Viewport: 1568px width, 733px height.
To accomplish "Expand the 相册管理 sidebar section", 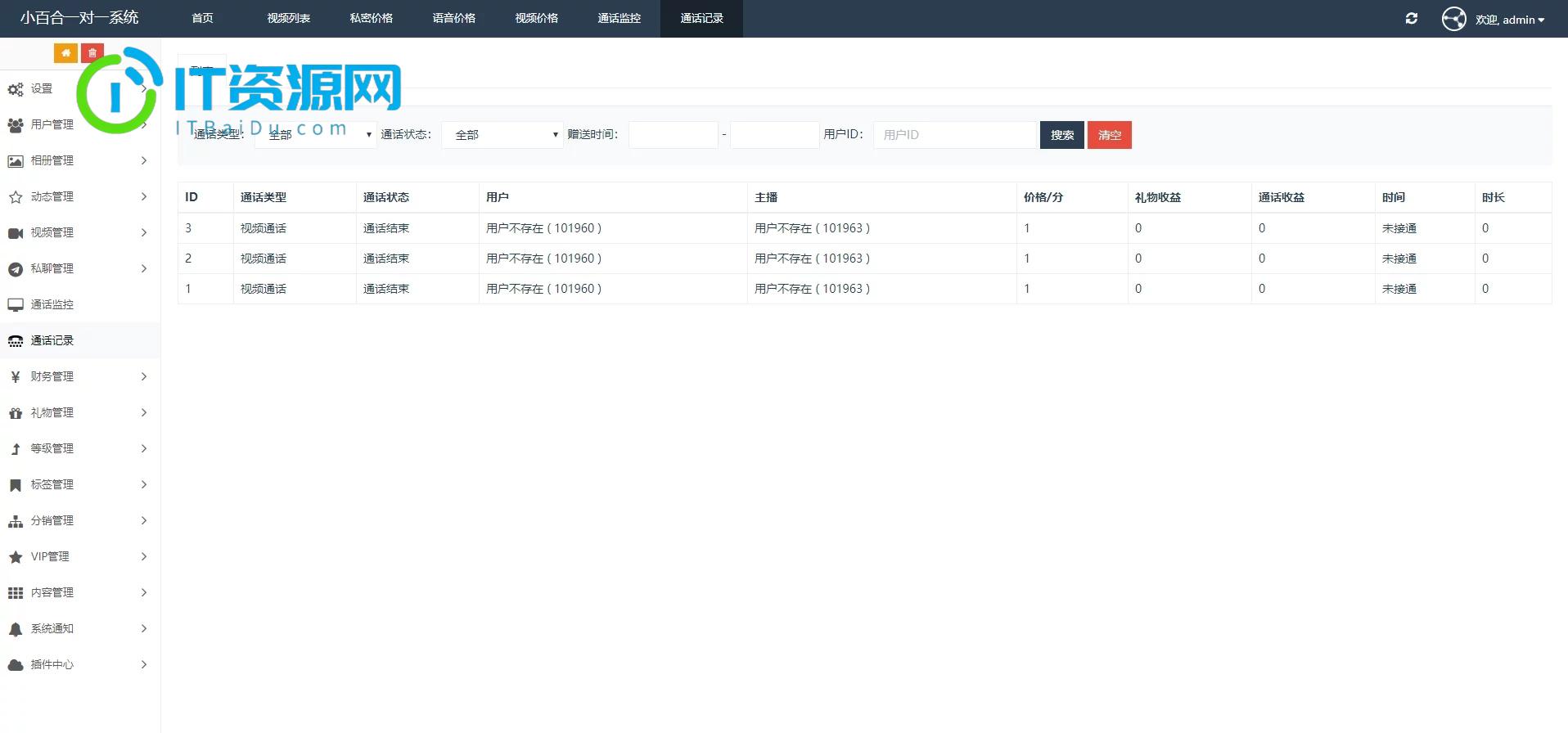I will click(80, 160).
